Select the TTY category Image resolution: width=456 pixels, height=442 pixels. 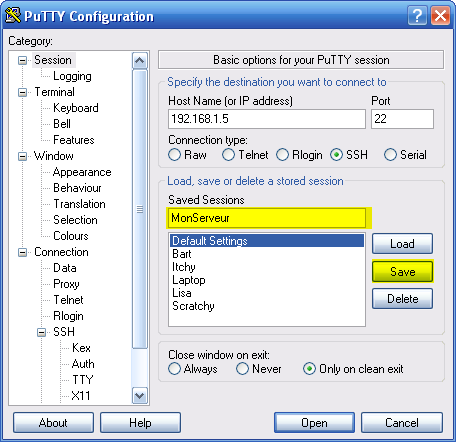(x=83, y=380)
